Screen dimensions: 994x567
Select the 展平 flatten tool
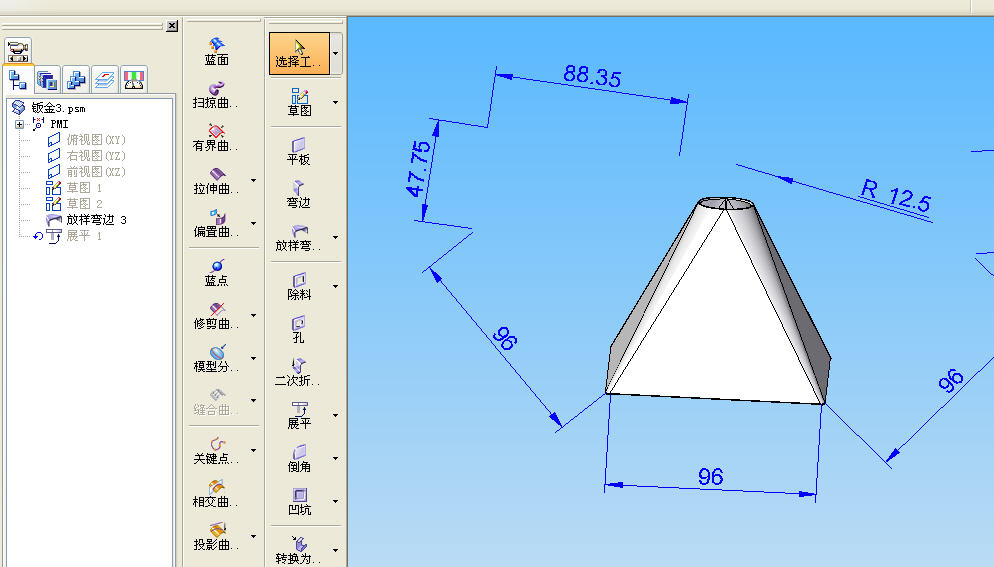point(299,415)
